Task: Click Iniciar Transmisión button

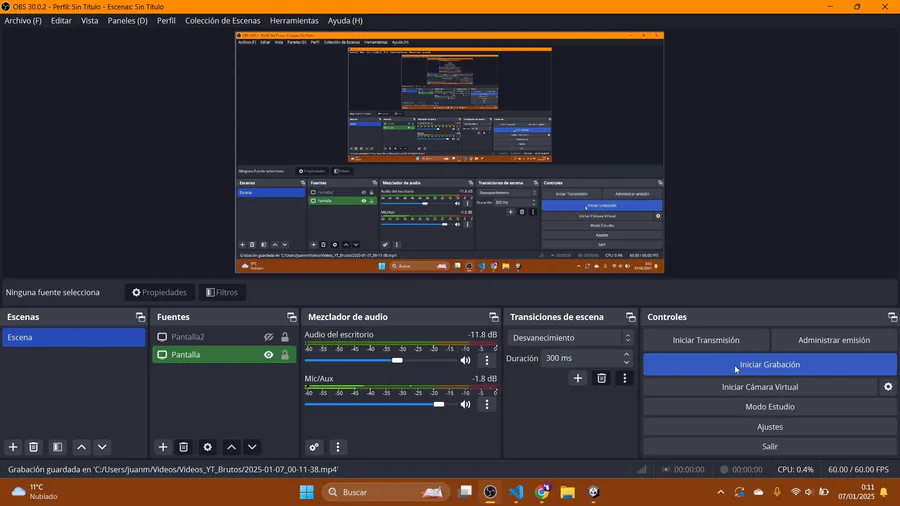Action: (x=706, y=340)
